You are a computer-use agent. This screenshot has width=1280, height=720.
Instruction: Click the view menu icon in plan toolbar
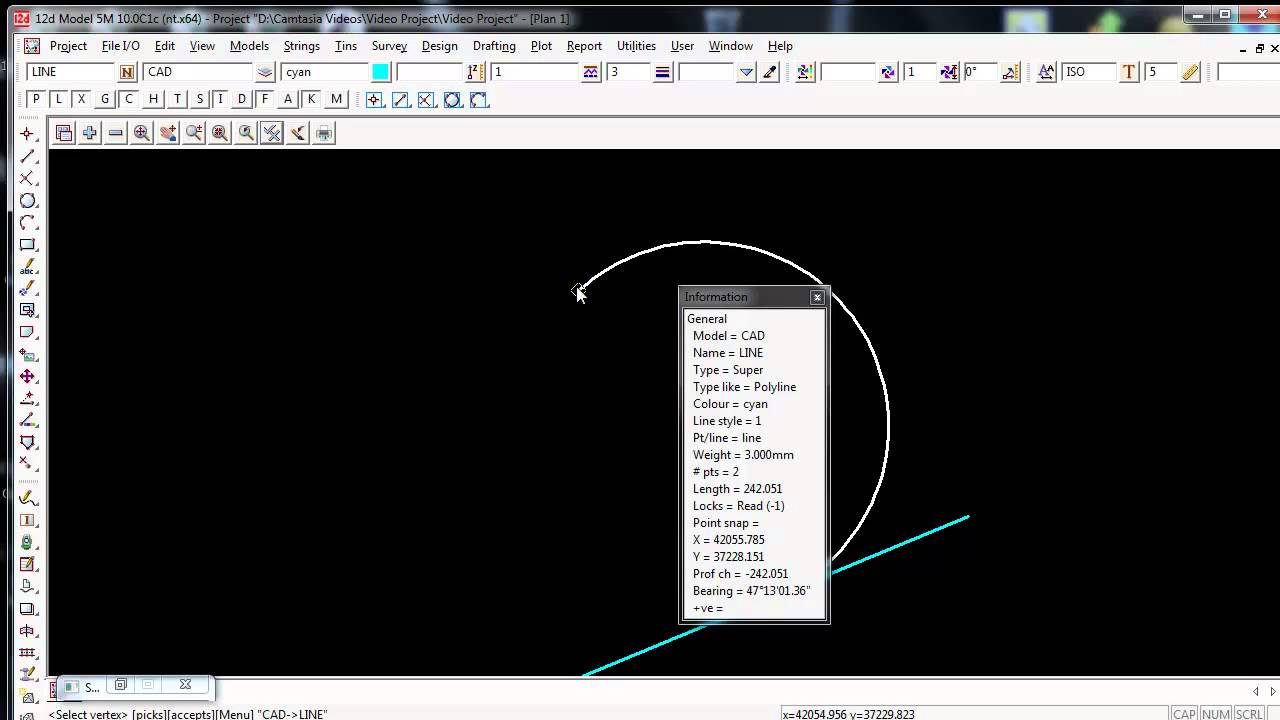64,133
